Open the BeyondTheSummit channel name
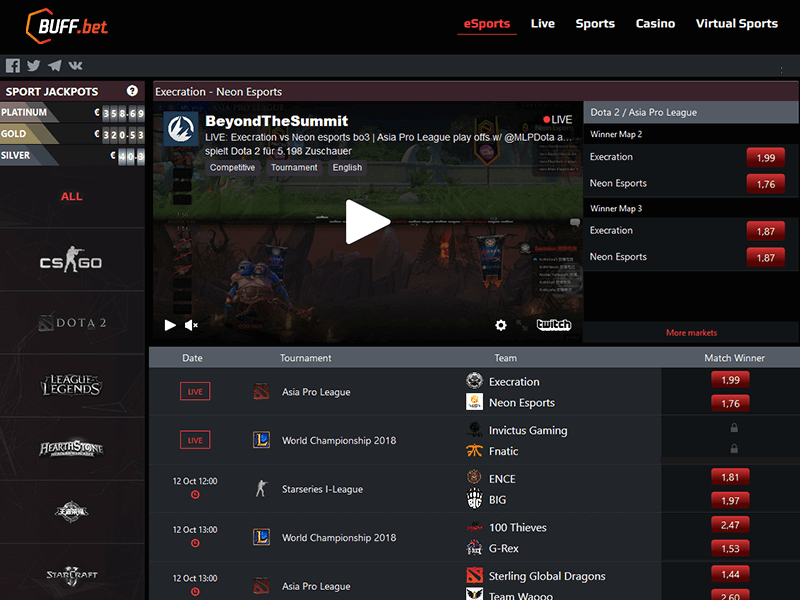Viewport: 800px width, 600px height. pyautogui.click(x=277, y=121)
